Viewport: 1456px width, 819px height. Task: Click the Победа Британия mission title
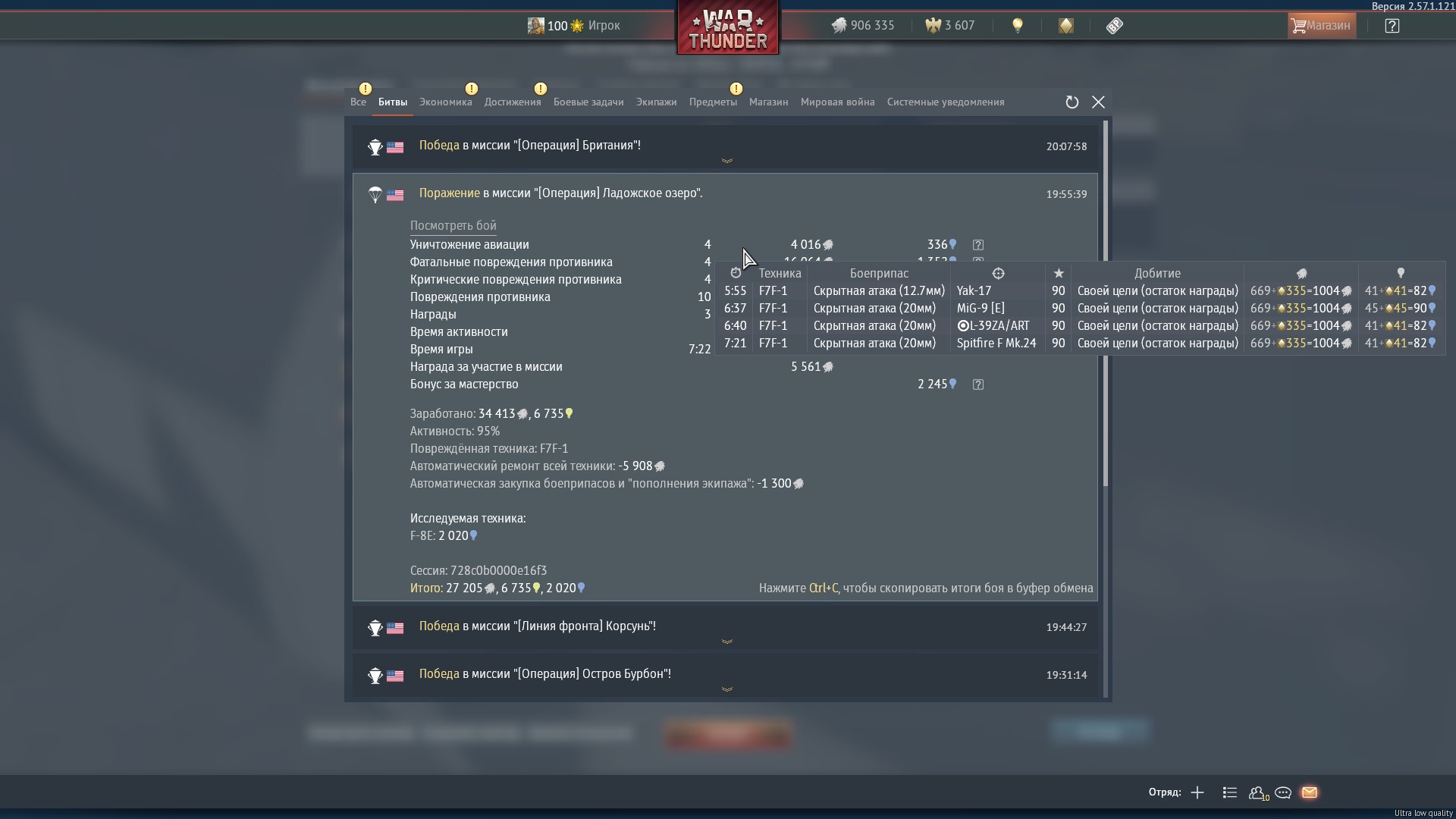530,146
